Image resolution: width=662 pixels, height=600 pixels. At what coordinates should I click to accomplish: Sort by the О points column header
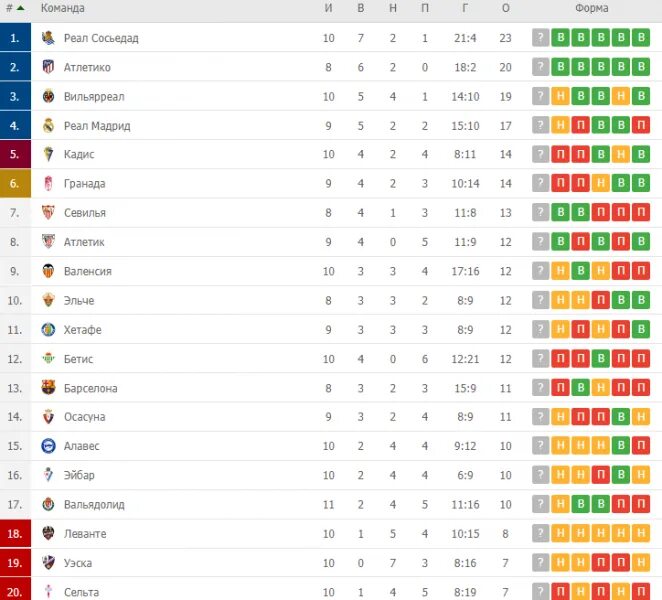(505, 8)
